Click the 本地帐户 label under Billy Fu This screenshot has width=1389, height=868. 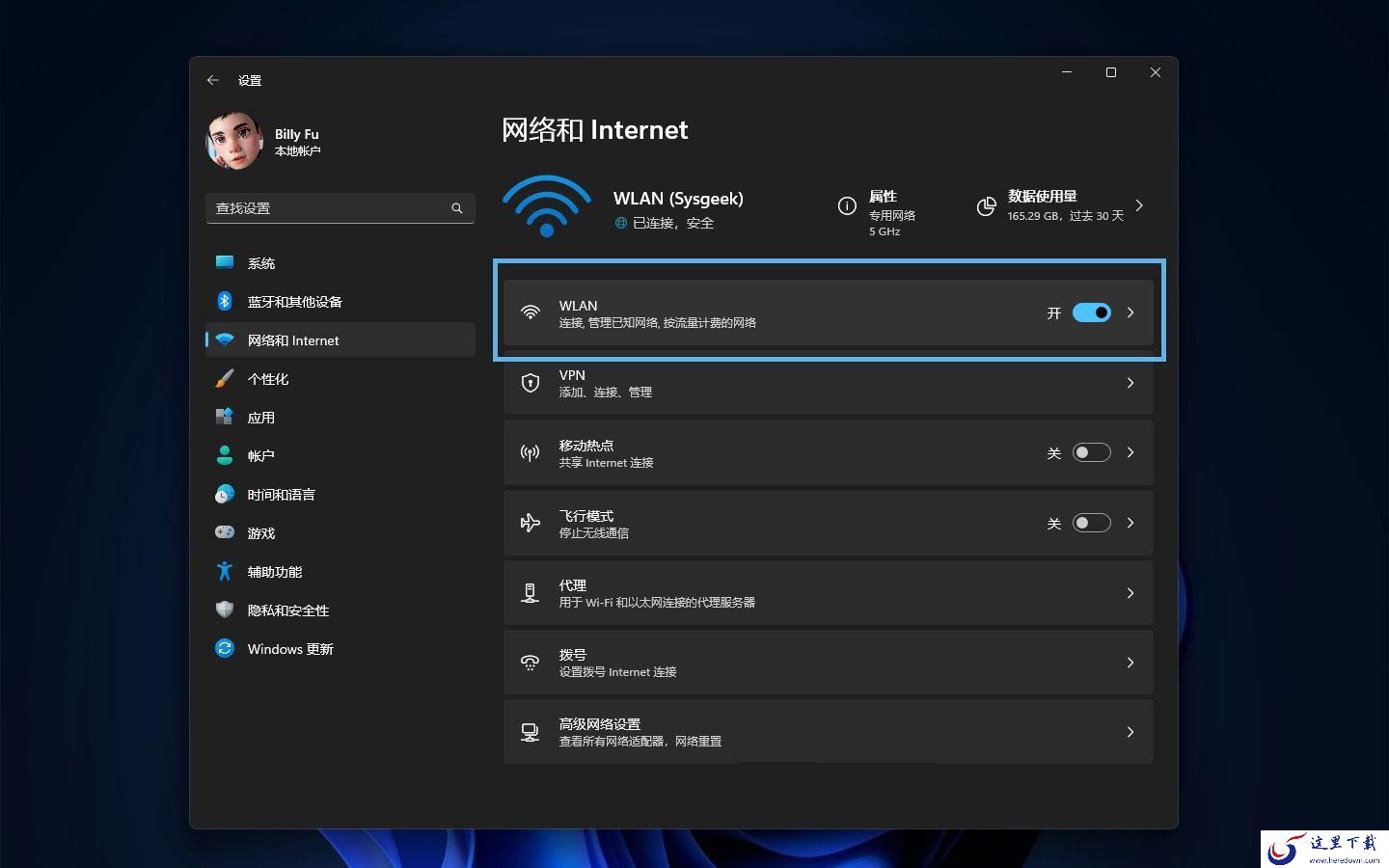point(297,151)
